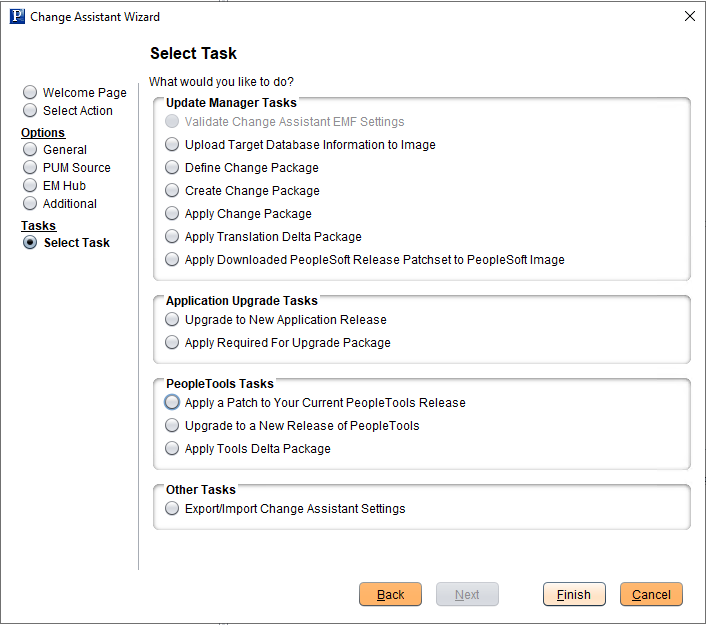This screenshot has height=625, width=706.
Task: Click the 'What would you like to do?' text
Action: click(222, 82)
